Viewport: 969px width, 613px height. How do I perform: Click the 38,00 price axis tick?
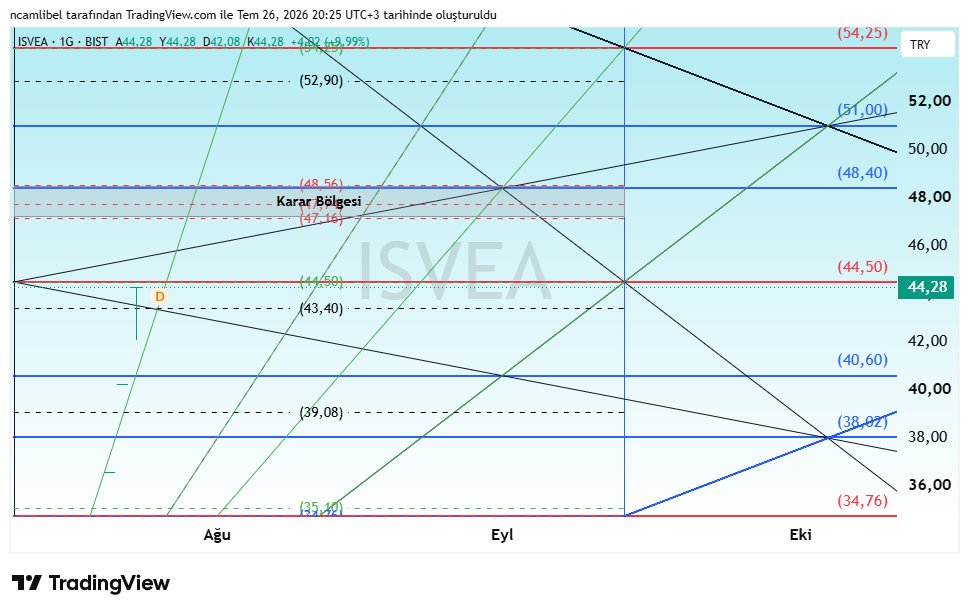(928, 437)
